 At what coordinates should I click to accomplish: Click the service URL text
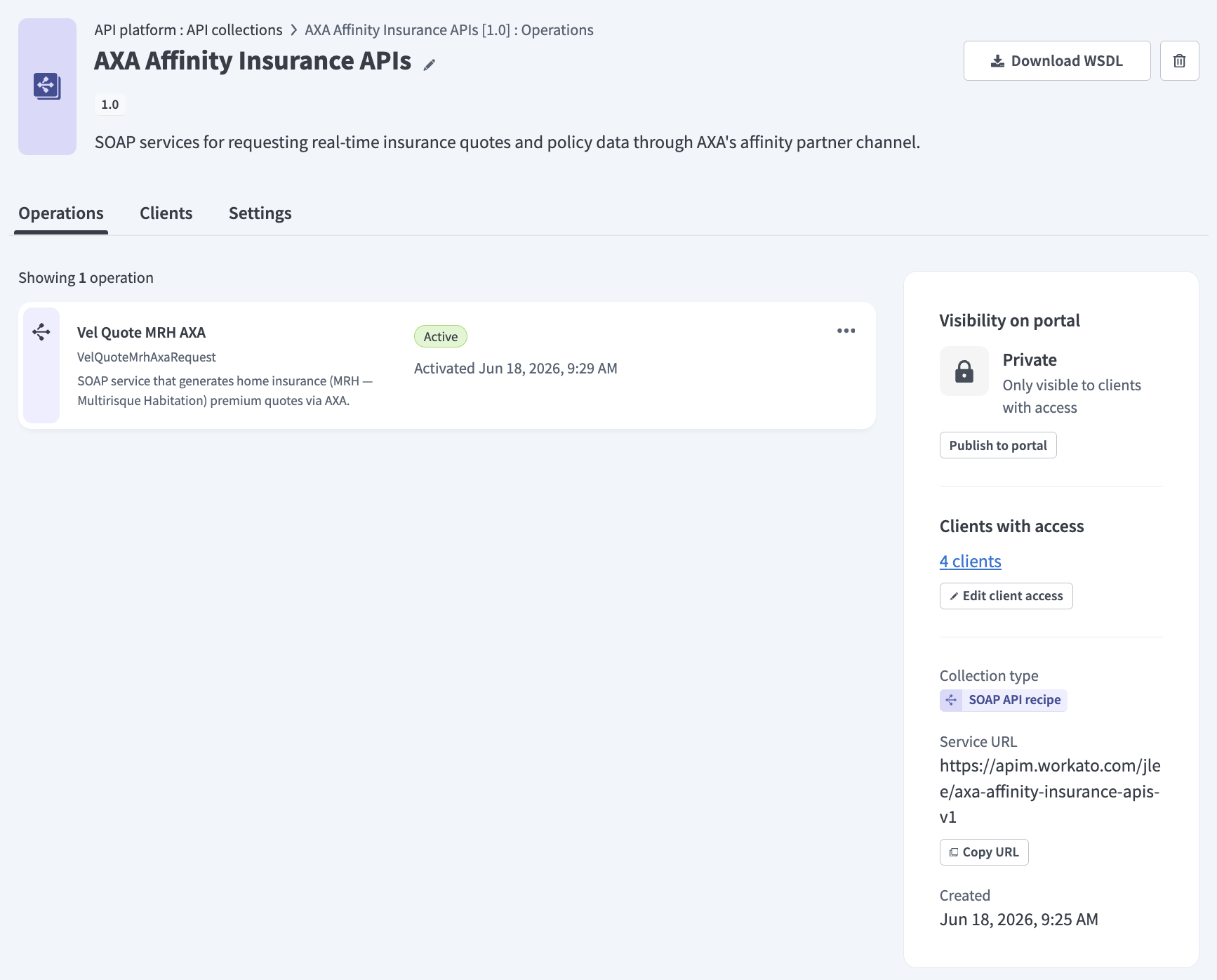pyautogui.click(x=1050, y=791)
